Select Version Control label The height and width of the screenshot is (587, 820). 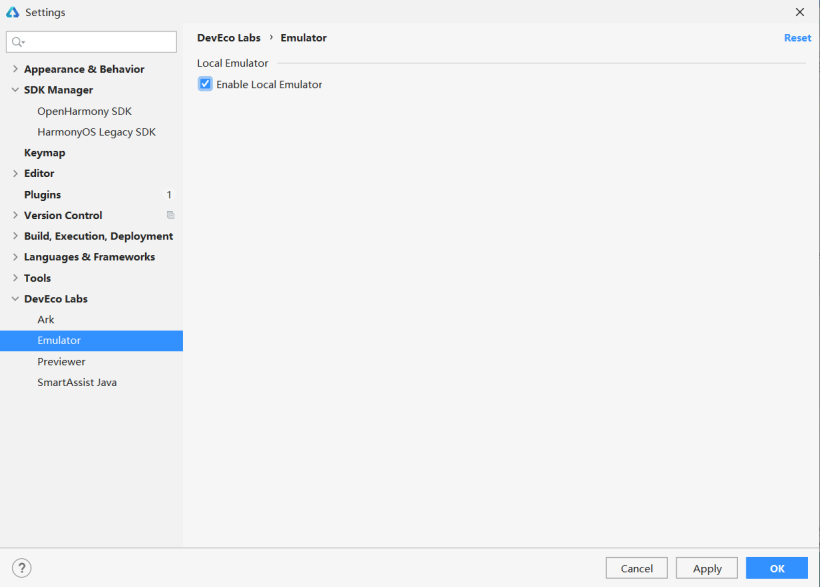point(63,215)
